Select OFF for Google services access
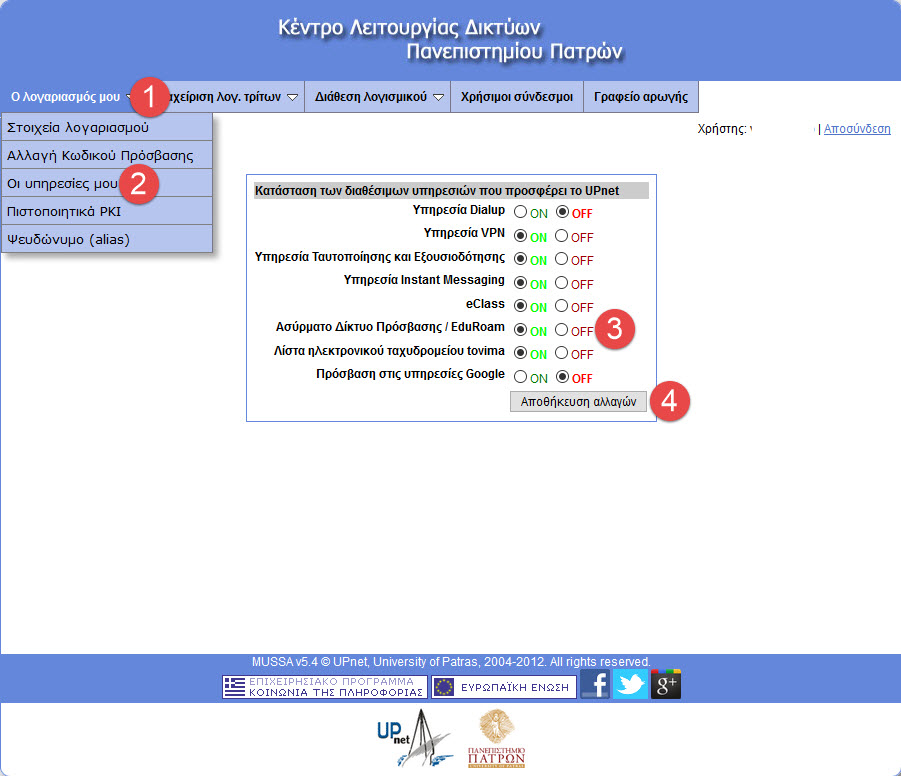Viewport: 901px width, 776px height. [563, 378]
